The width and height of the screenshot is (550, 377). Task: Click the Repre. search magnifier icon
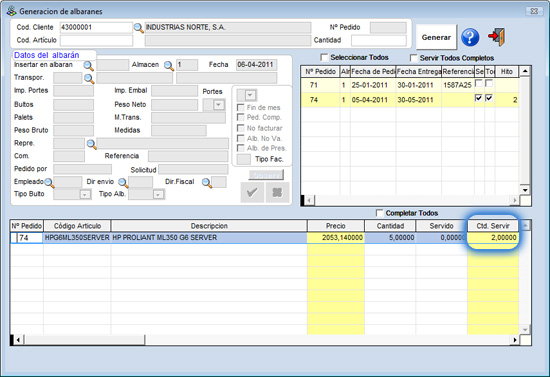[92, 144]
